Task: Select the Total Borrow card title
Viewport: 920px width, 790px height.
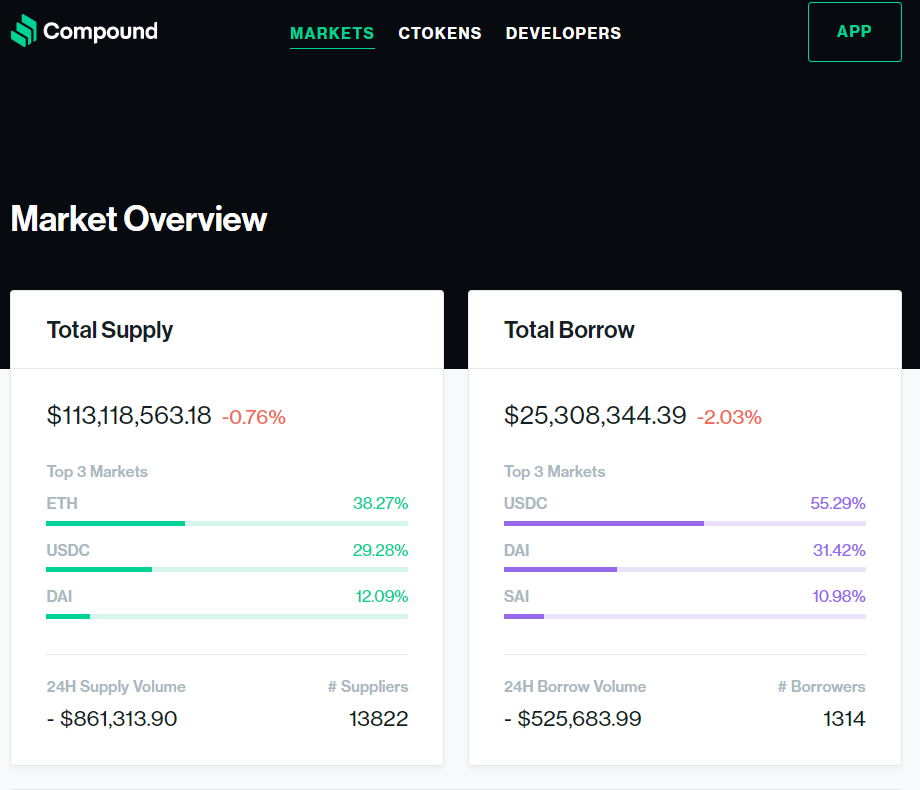Action: 569,330
